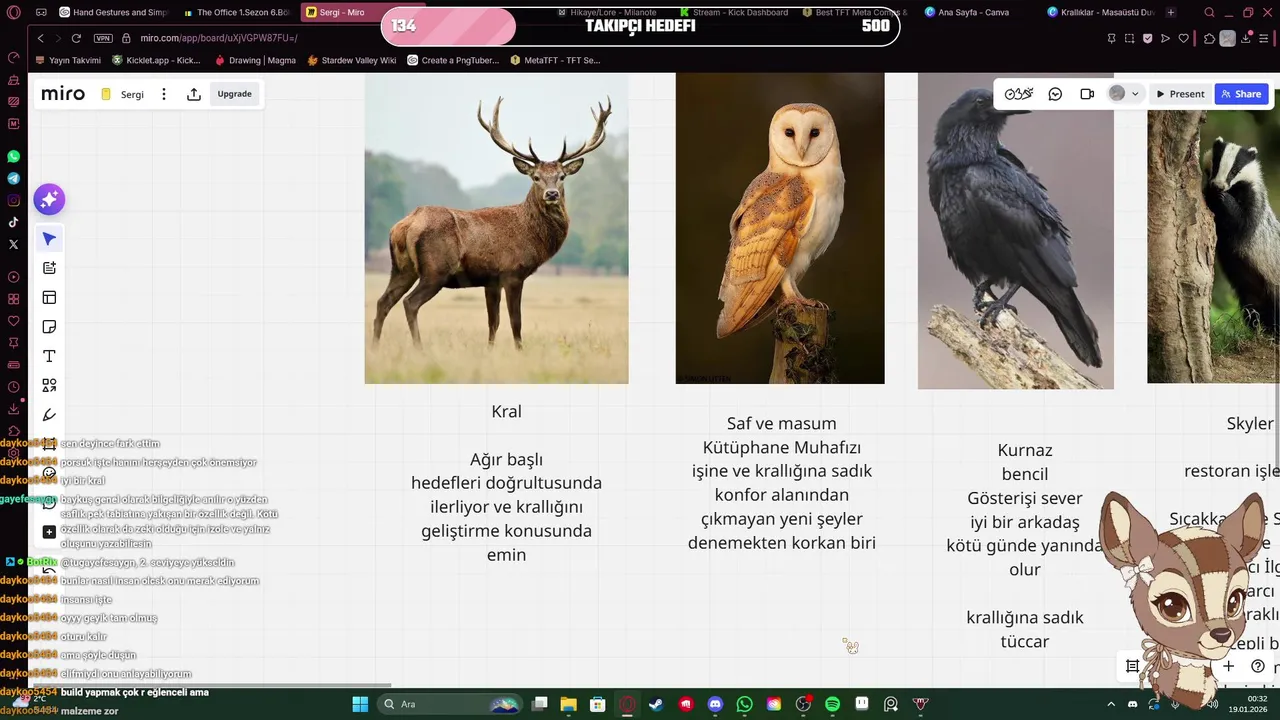1280x720 pixels.
Task: Open File Explorer from the taskbar
Action: tap(568, 704)
